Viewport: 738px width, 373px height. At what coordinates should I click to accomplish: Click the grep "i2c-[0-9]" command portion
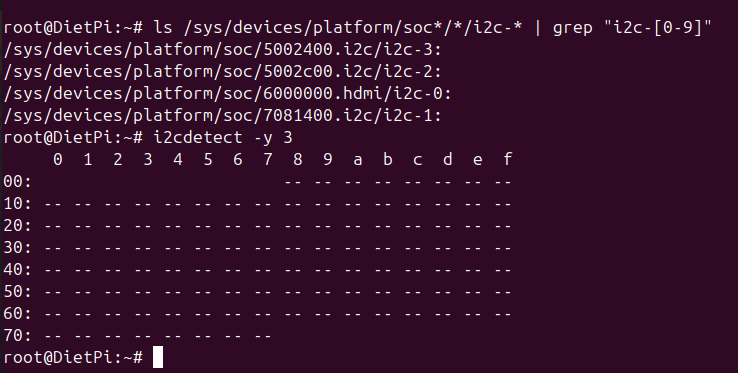[632, 27]
